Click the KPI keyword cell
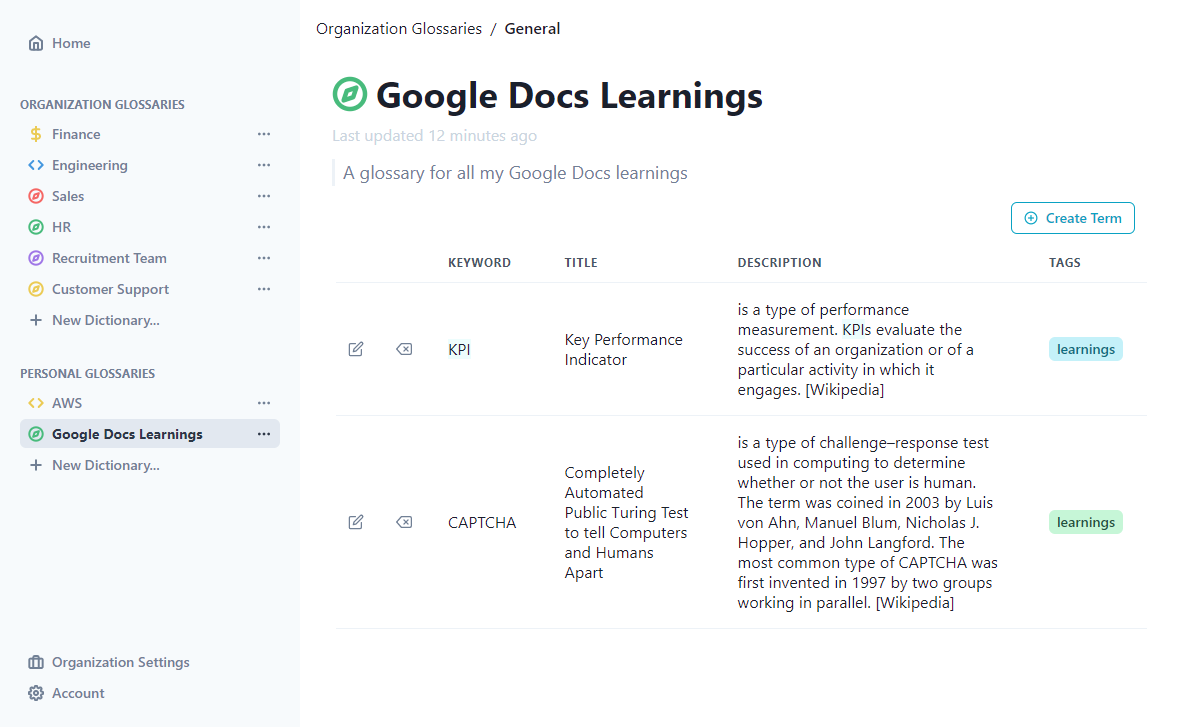Viewport: 1183px width, 727px height. [x=459, y=349]
